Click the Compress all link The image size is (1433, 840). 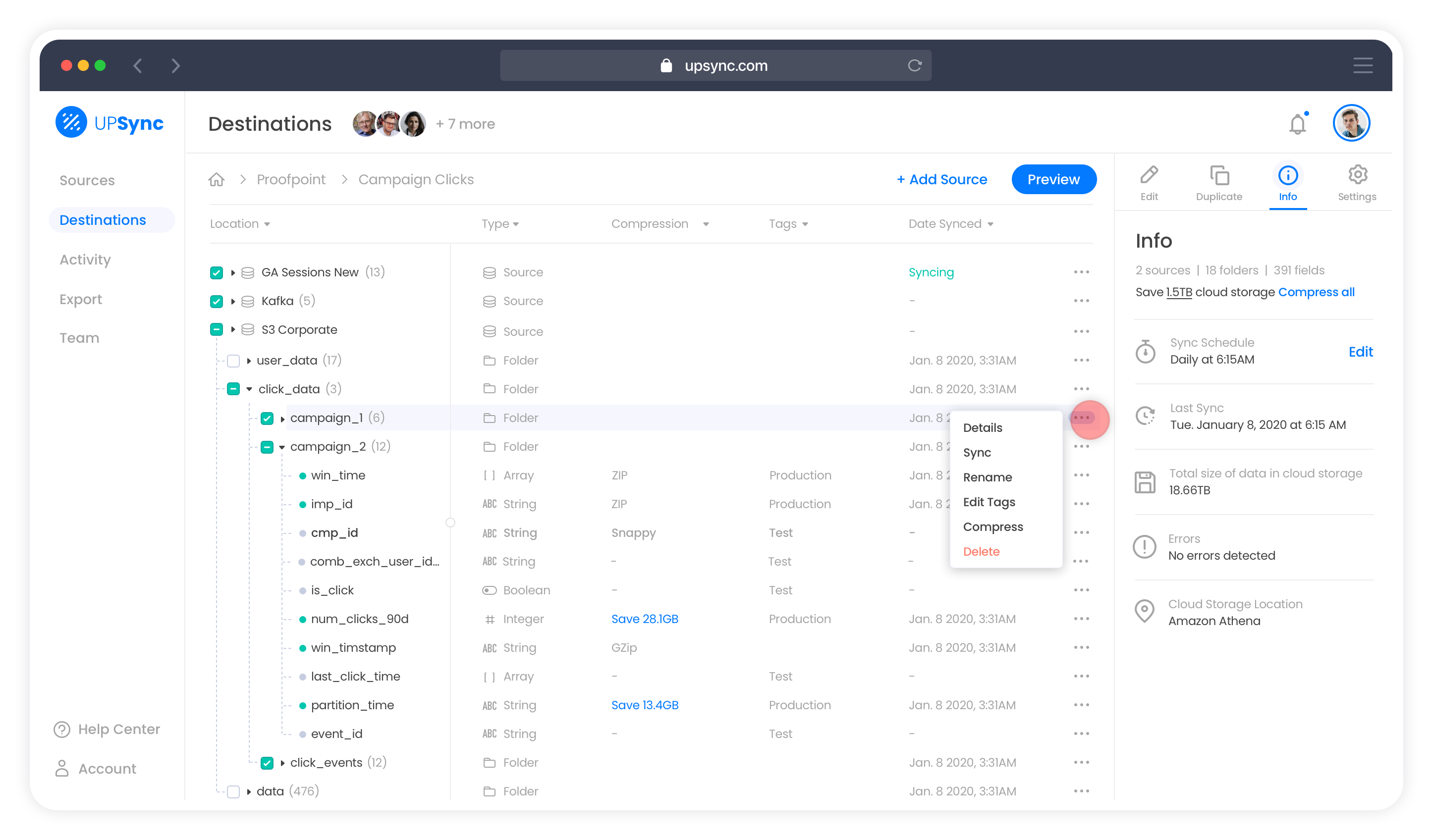click(x=1316, y=292)
